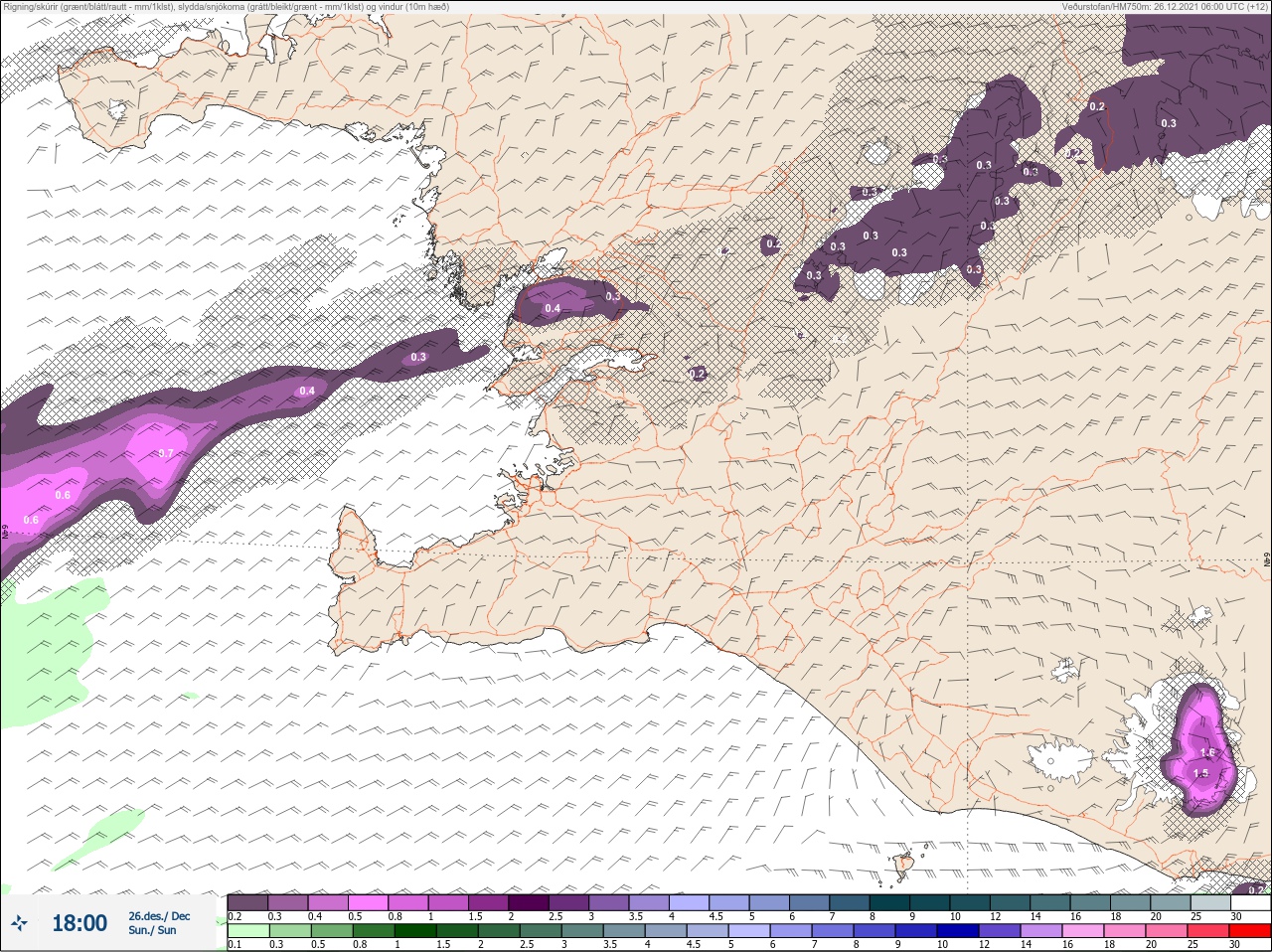
Task: Click the 0.2 label starting the upper legend row
Action: (235, 916)
